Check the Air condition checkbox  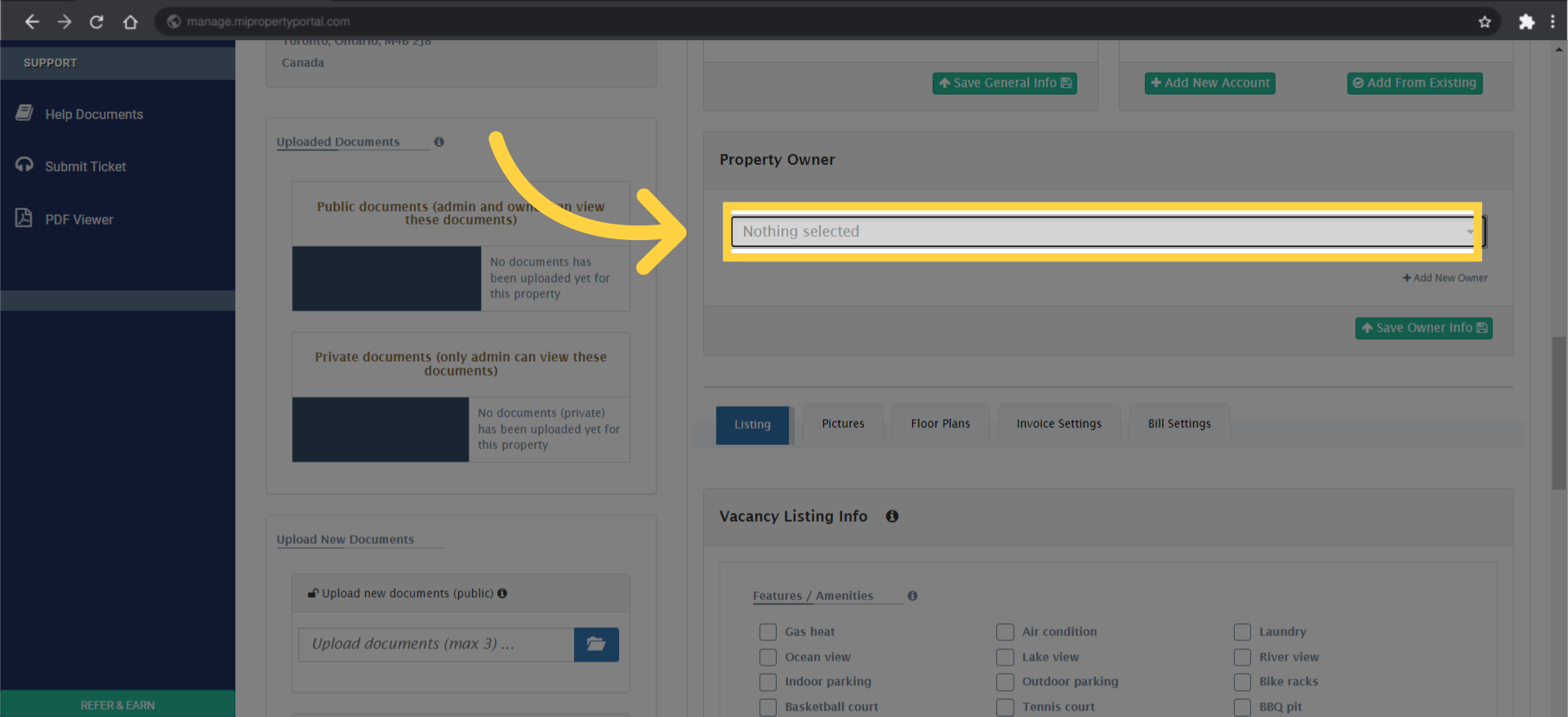click(x=1004, y=632)
